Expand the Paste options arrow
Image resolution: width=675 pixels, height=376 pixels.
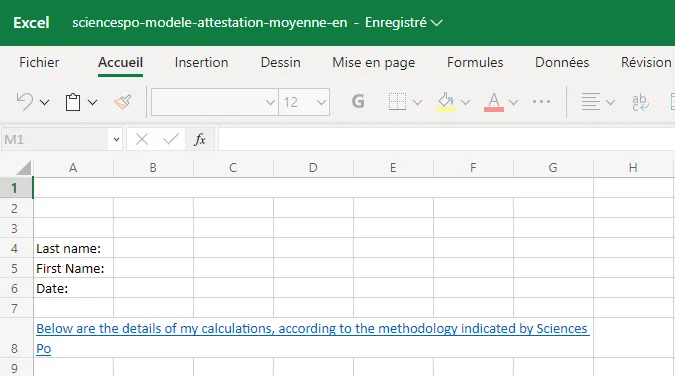click(93, 103)
